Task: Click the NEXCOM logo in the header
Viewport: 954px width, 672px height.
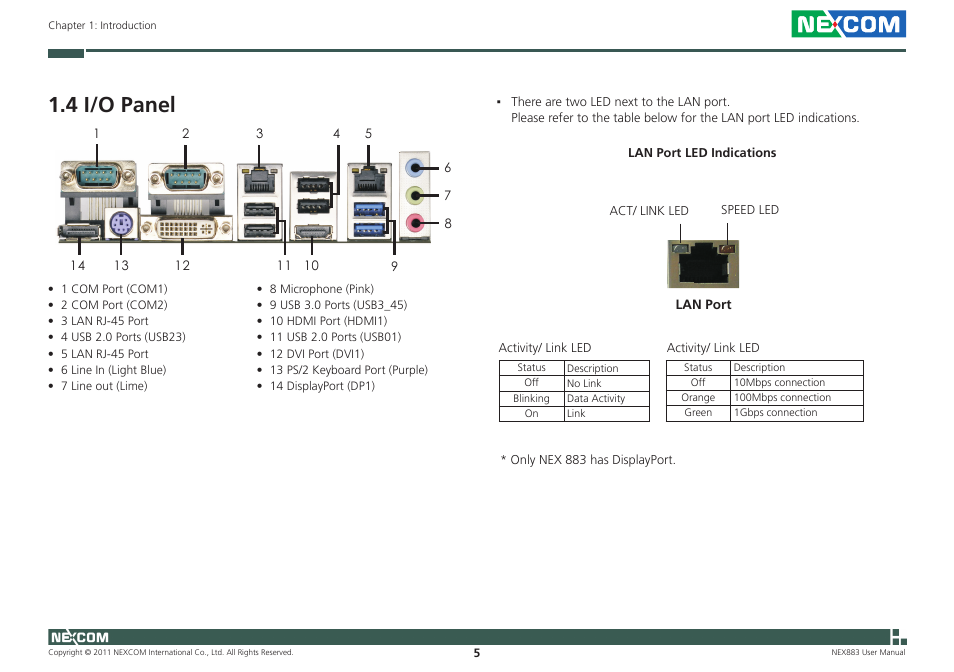Action: [x=848, y=24]
